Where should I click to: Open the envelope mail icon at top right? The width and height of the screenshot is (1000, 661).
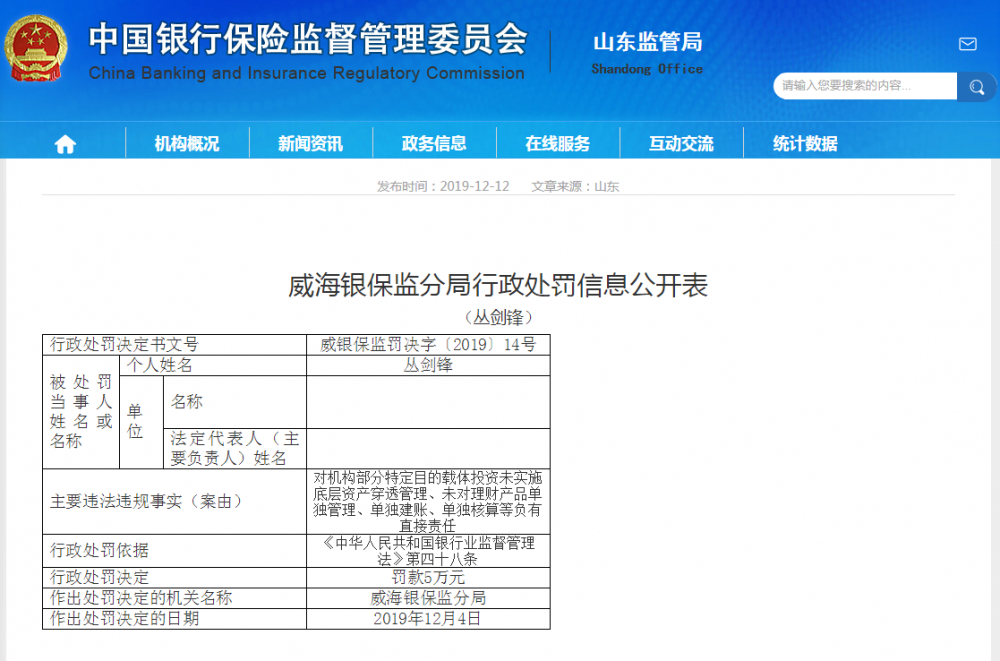click(x=966, y=44)
